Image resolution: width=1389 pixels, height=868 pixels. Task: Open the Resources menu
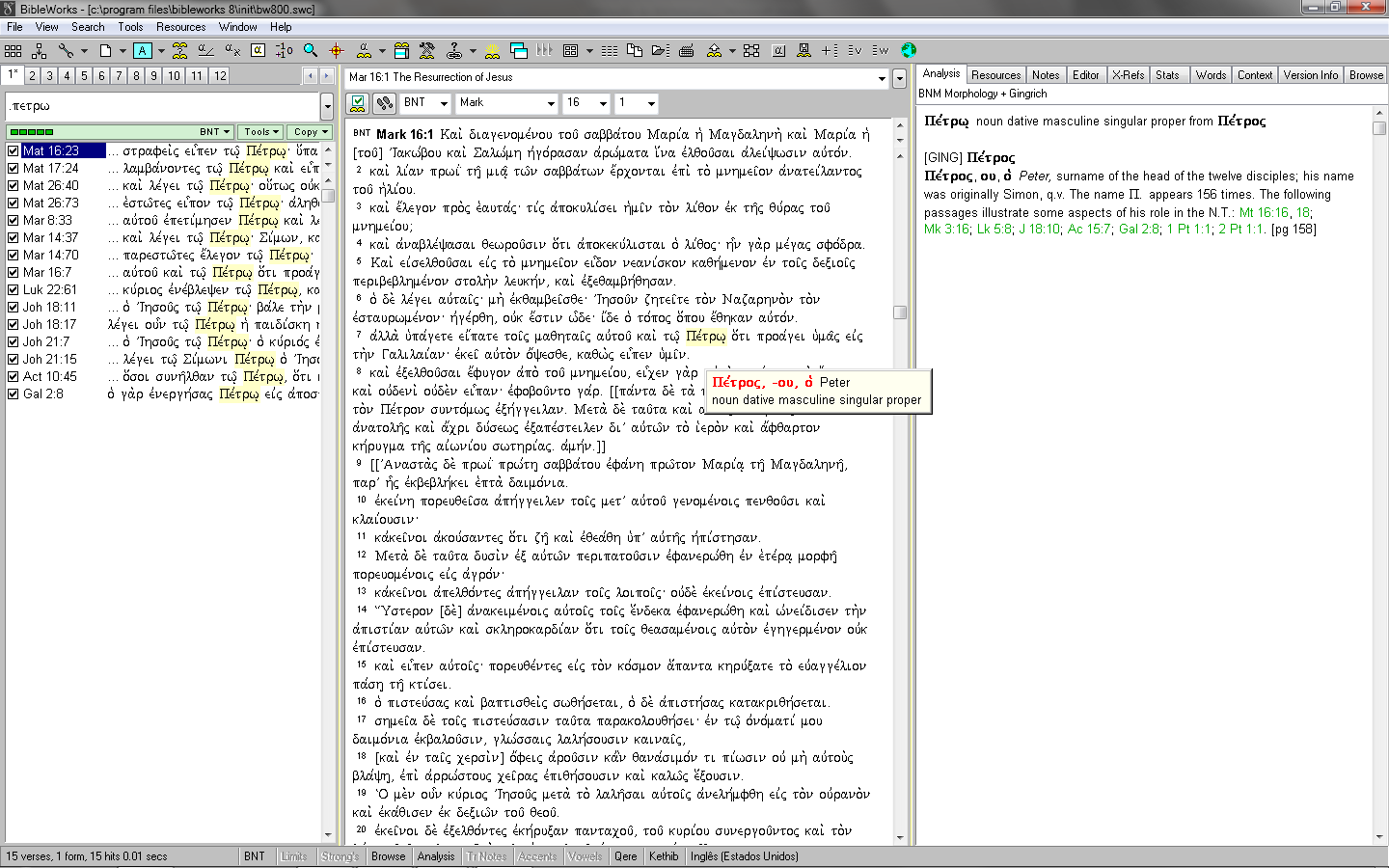pyautogui.click(x=181, y=27)
